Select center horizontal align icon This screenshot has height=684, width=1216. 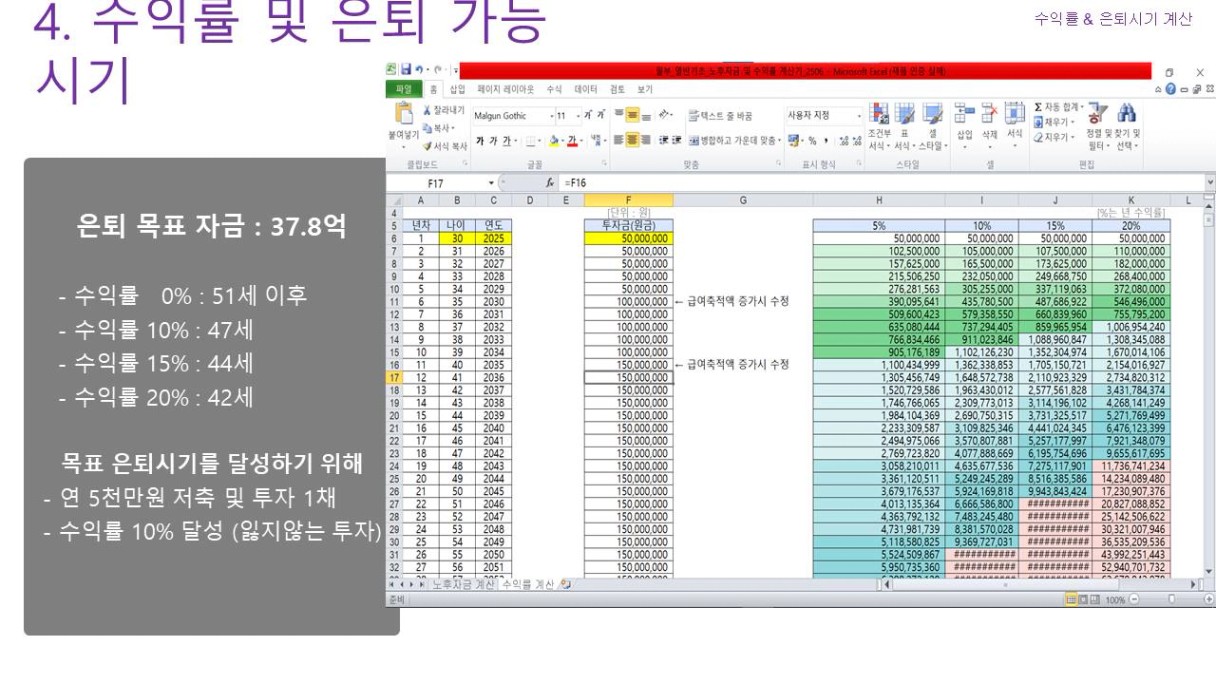tap(634, 141)
